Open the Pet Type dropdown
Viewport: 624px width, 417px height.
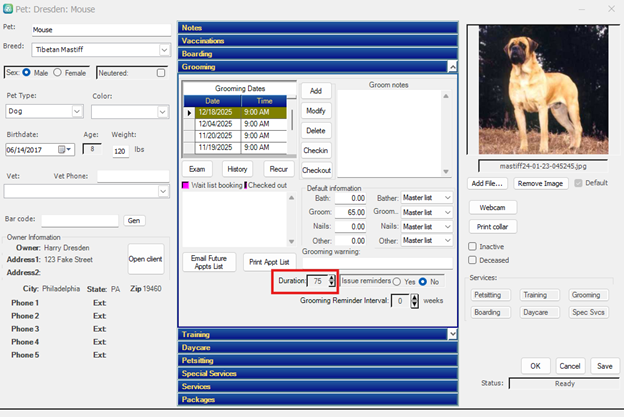[77, 111]
